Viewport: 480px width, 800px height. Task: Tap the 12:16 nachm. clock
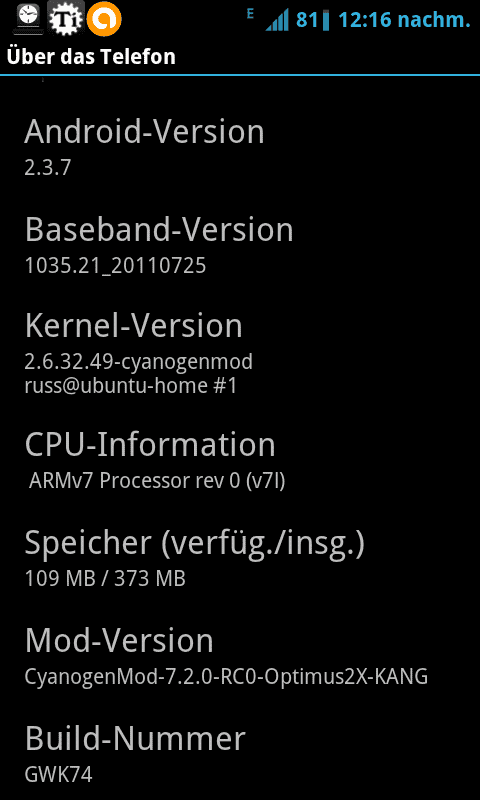(404, 20)
